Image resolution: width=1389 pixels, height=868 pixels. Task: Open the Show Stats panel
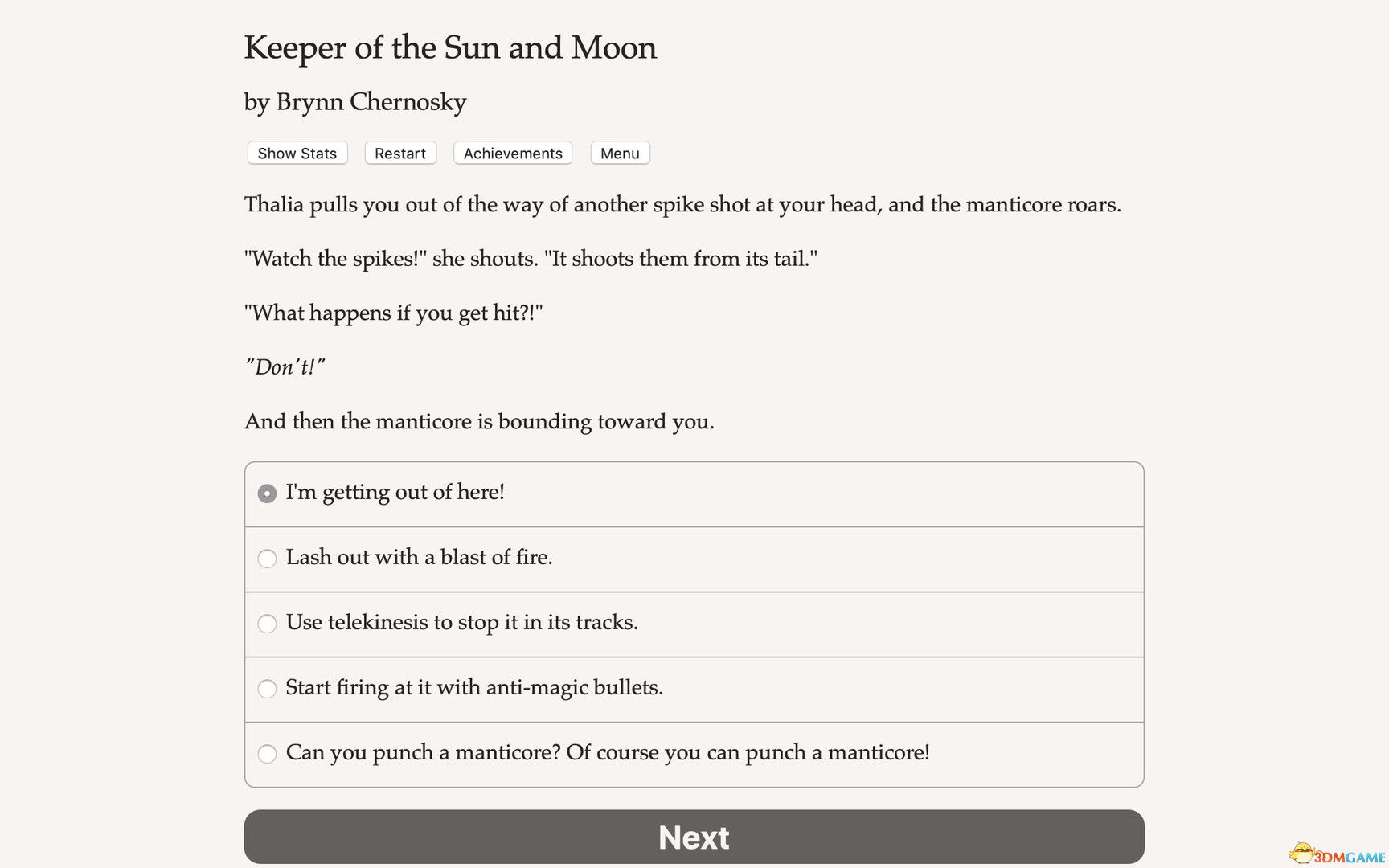[x=296, y=153]
